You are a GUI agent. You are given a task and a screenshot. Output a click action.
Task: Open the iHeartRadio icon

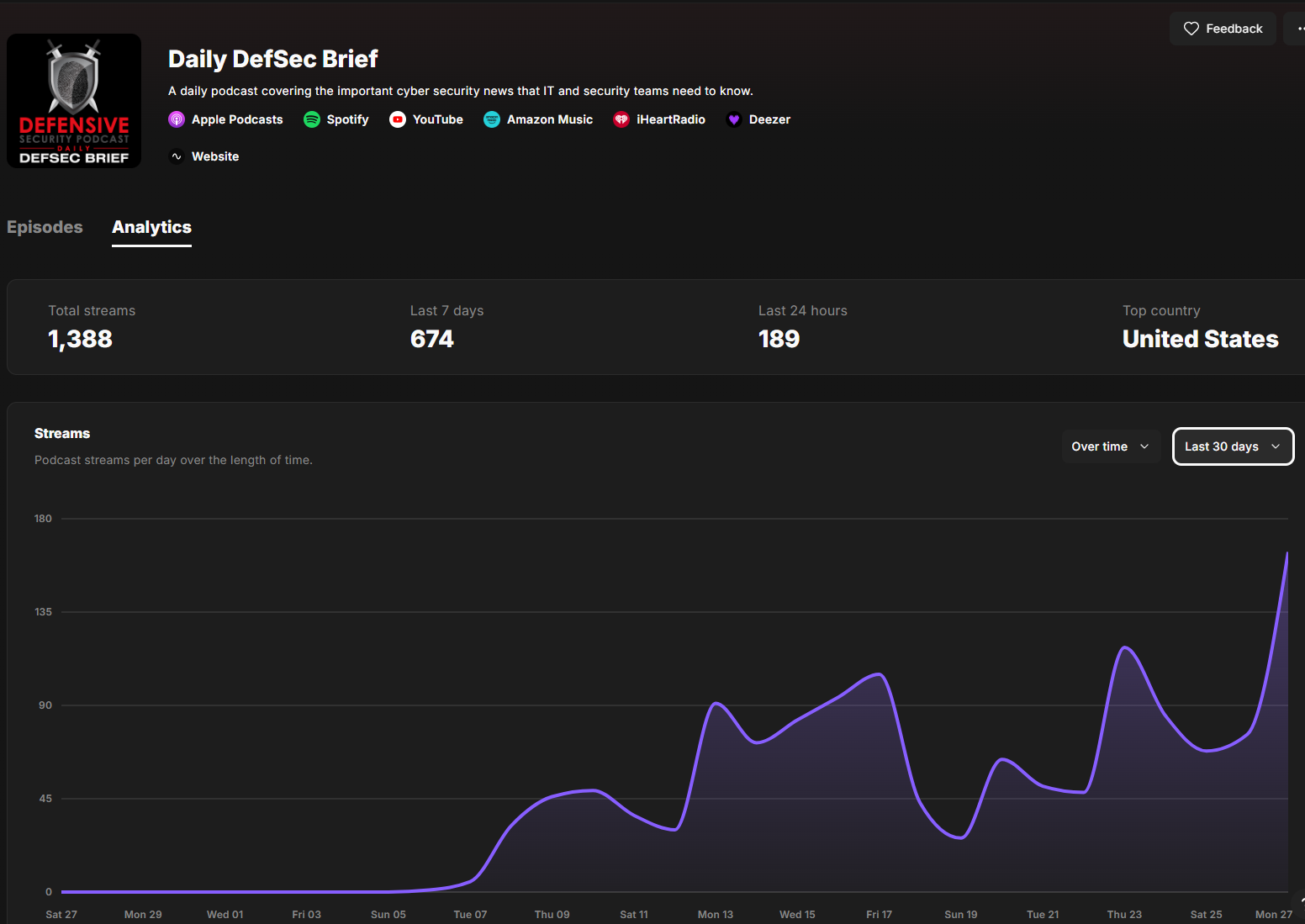pos(621,119)
